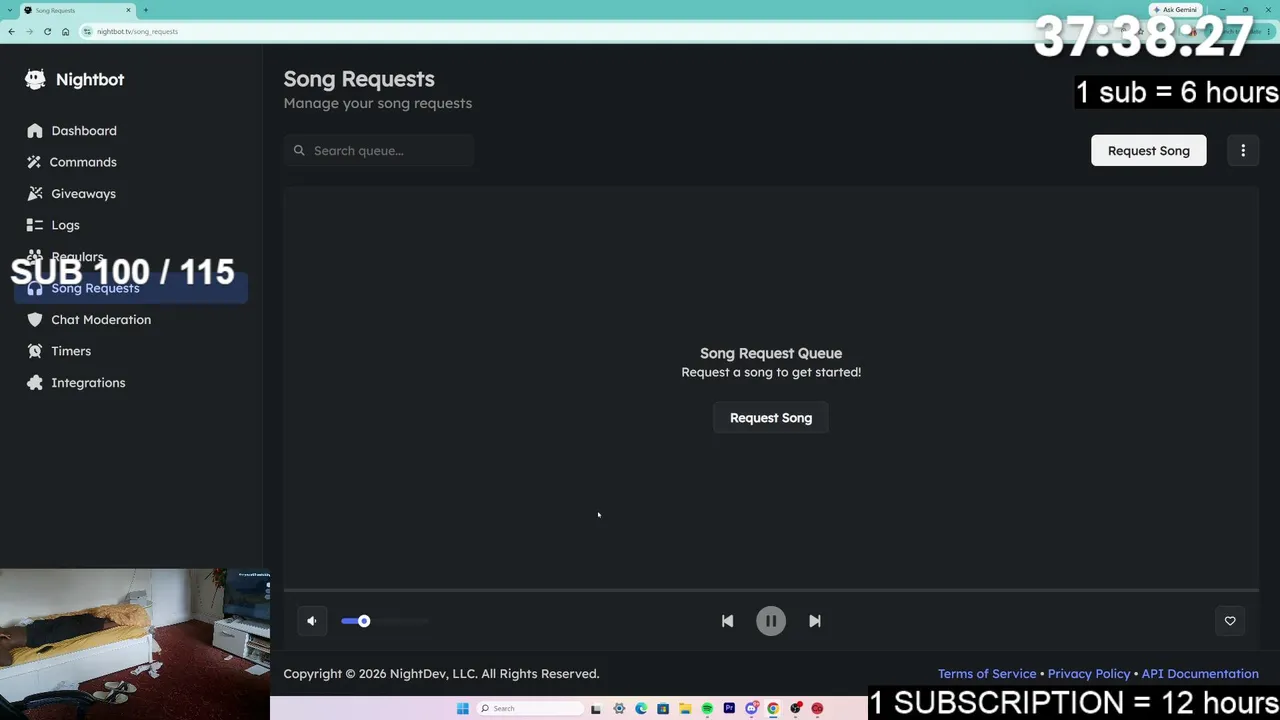Skip to the previous song
This screenshot has width=1280, height=720.
(x=727, y=621)
